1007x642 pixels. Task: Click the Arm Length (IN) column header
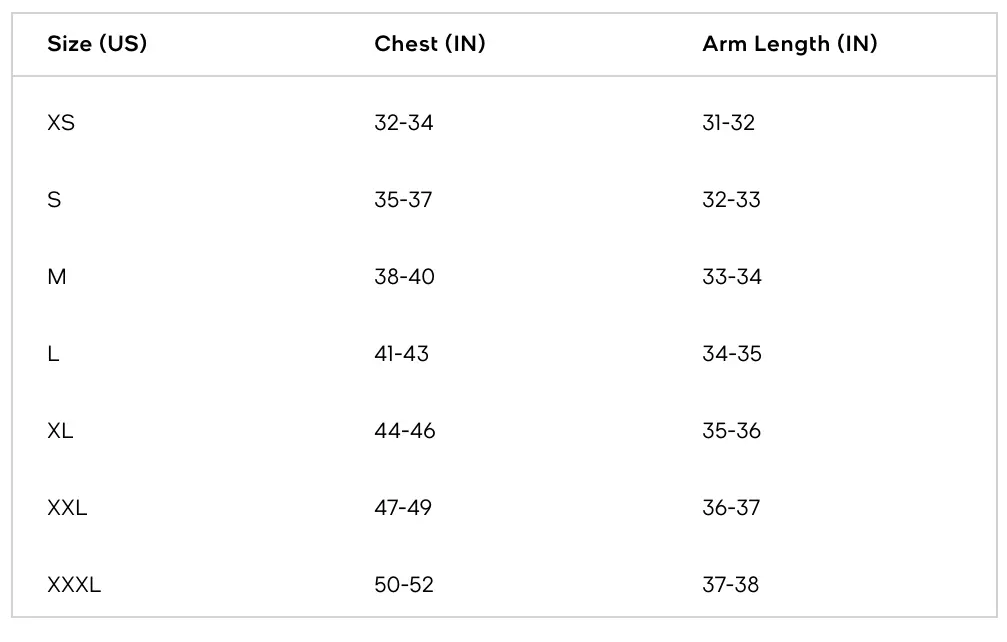[789, 44]
